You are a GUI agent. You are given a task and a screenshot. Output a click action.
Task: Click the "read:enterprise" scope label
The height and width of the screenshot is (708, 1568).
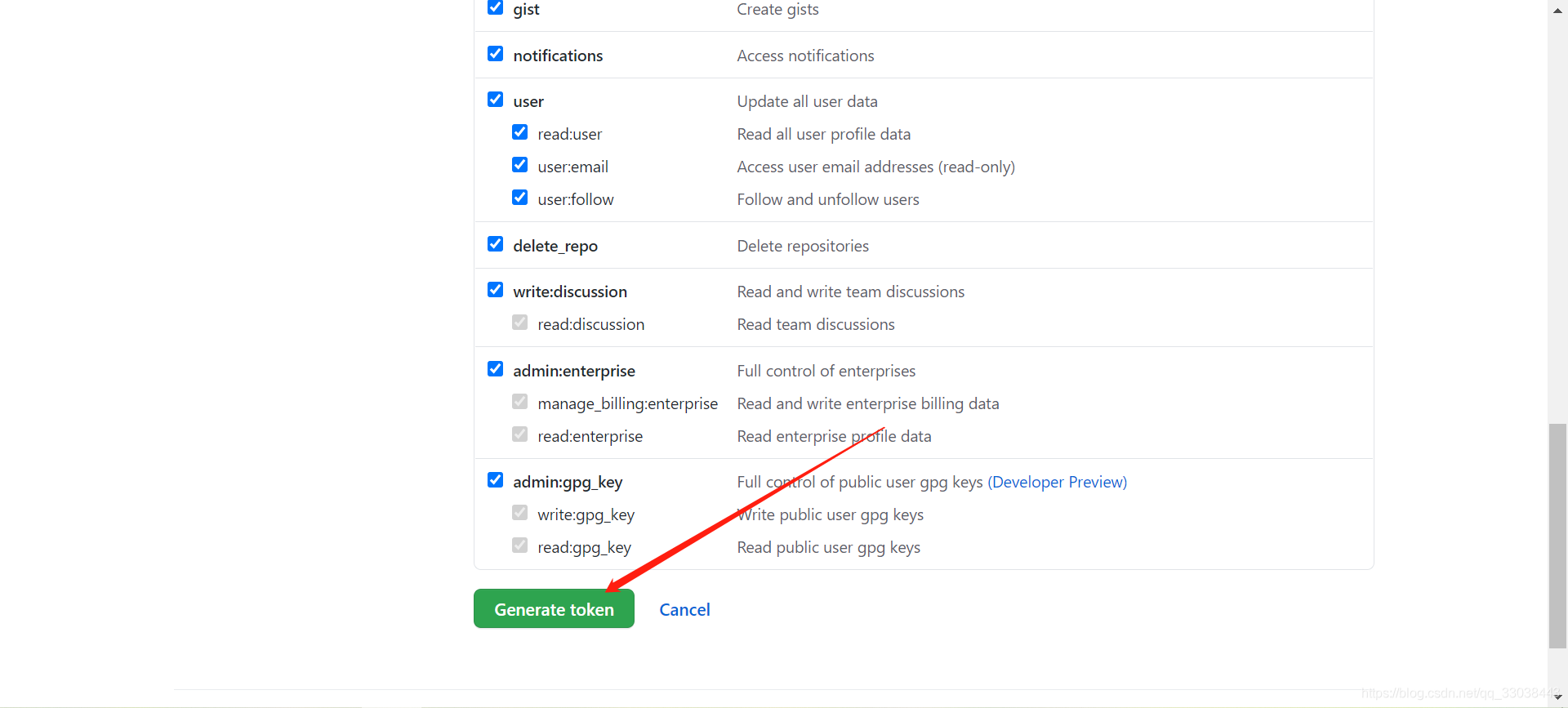590,436
